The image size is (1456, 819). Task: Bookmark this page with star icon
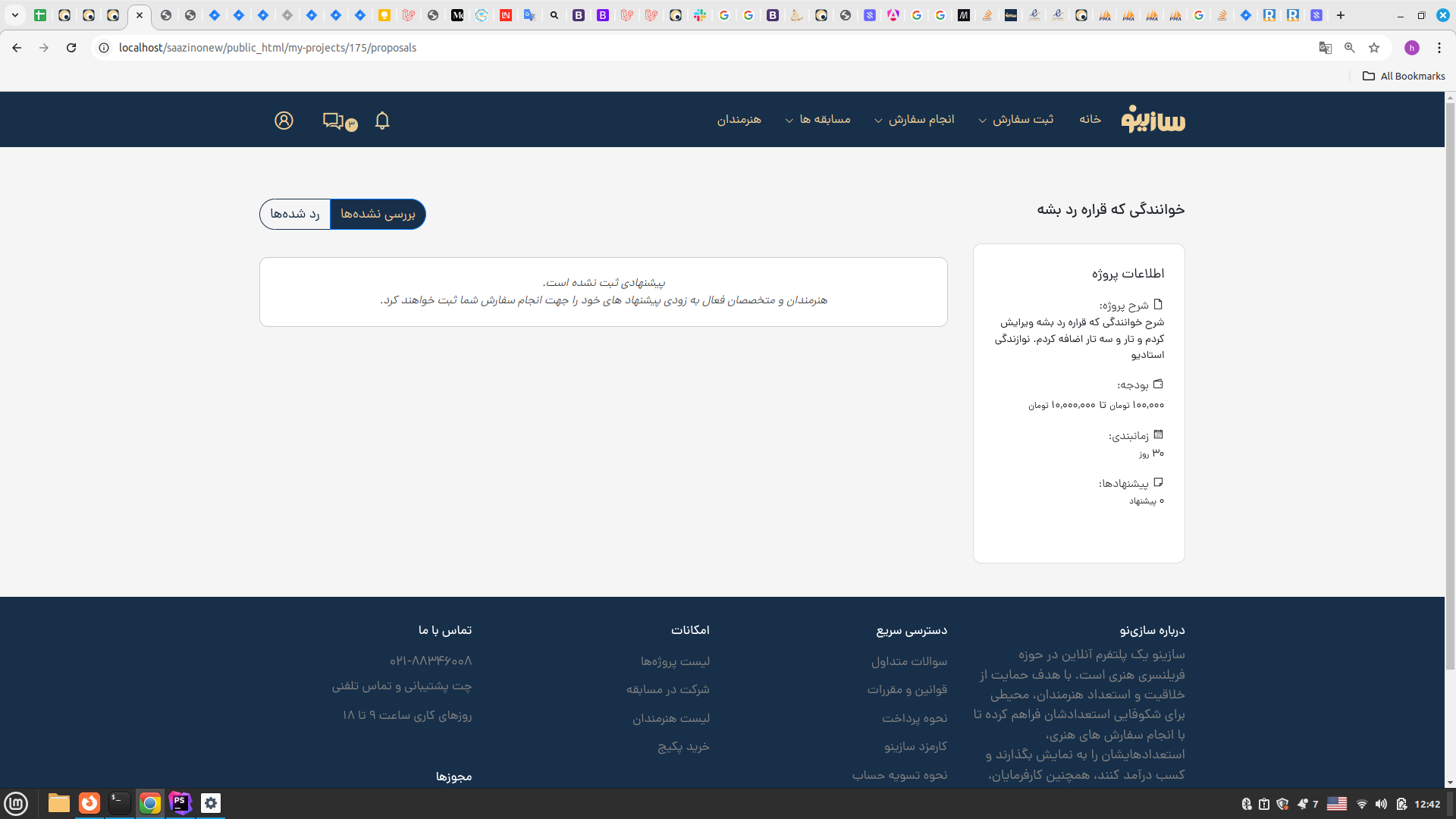pos(1374,48)
